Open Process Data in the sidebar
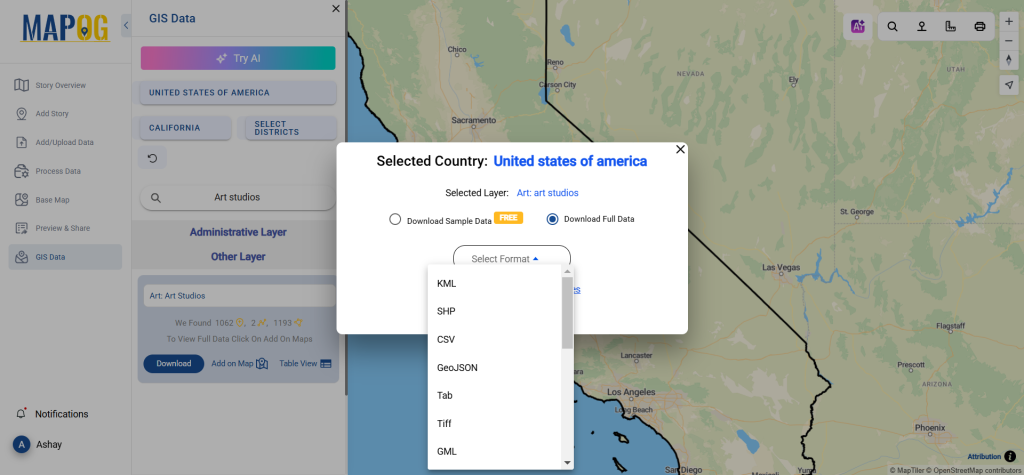 (x=57, y=171)
